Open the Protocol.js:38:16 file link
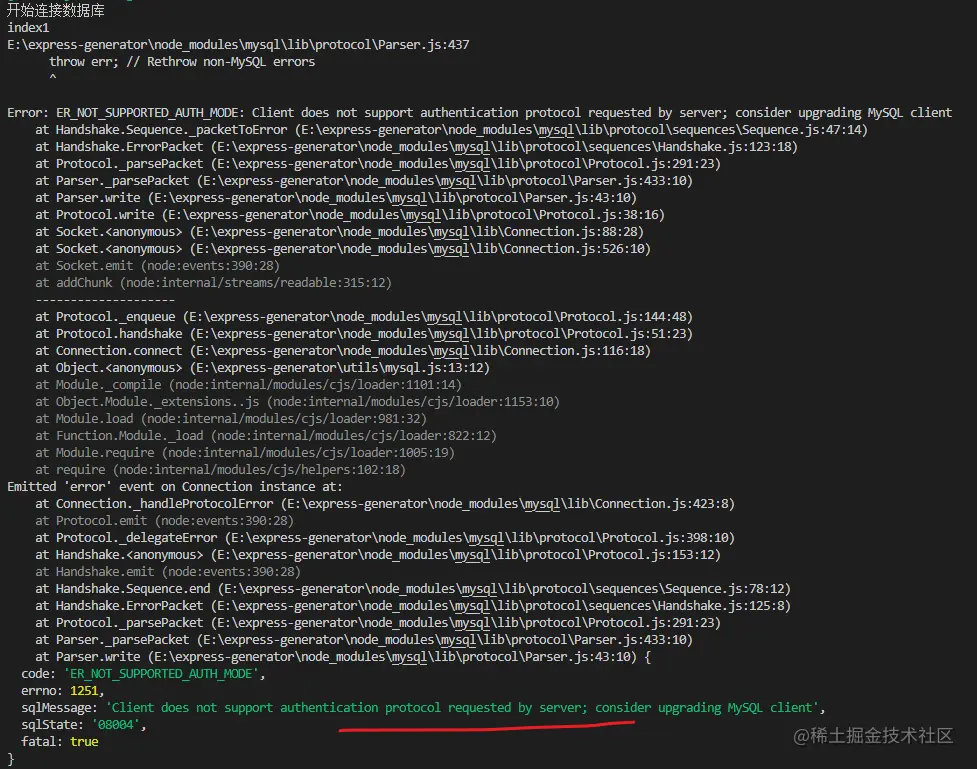 point(413,215)
